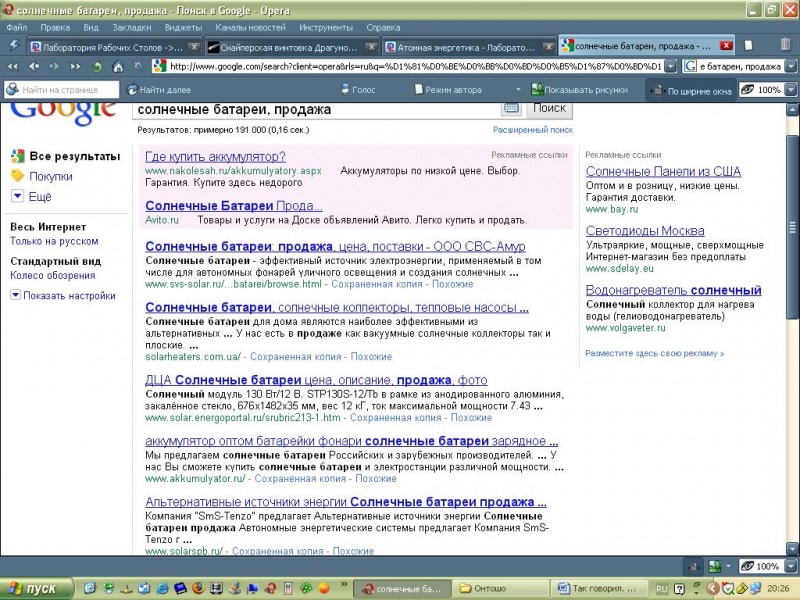
Task: Toggle Режим автора author mode
Action: [446, 89]
